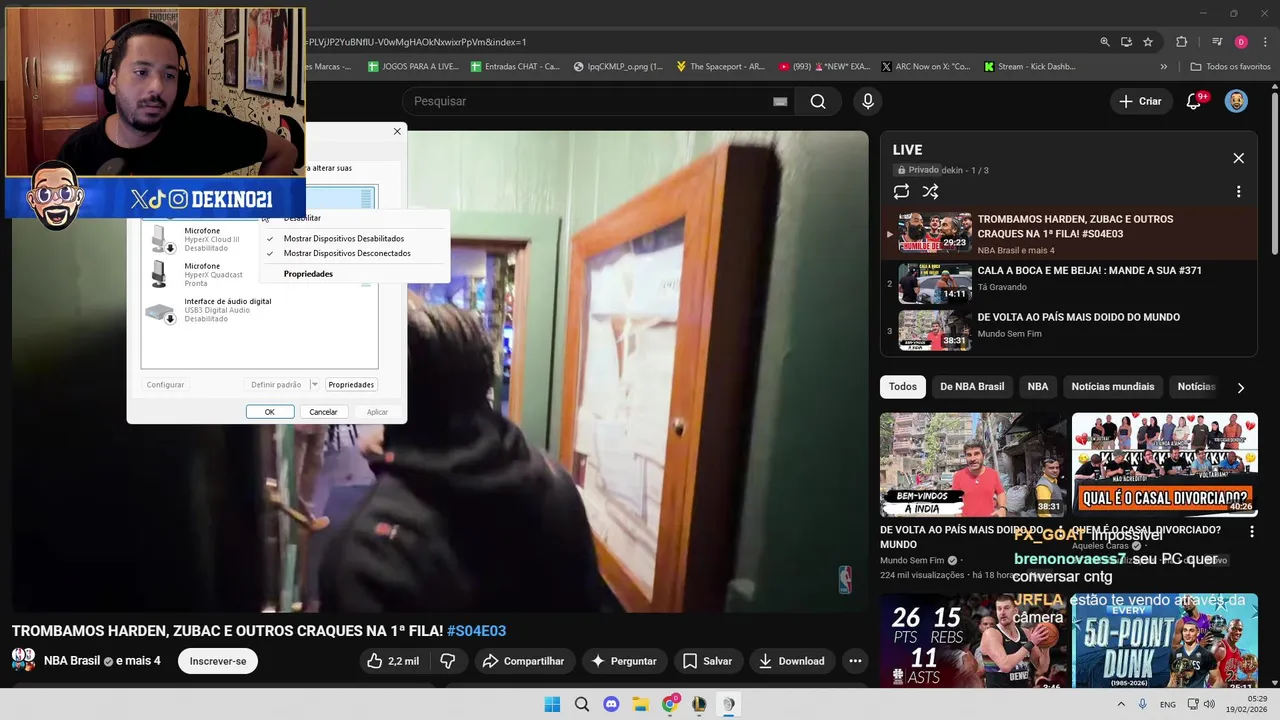Click Inscrever-se subscribe button
The height and width of the screenshot is (720, 1280).
[x=218, y=661]
